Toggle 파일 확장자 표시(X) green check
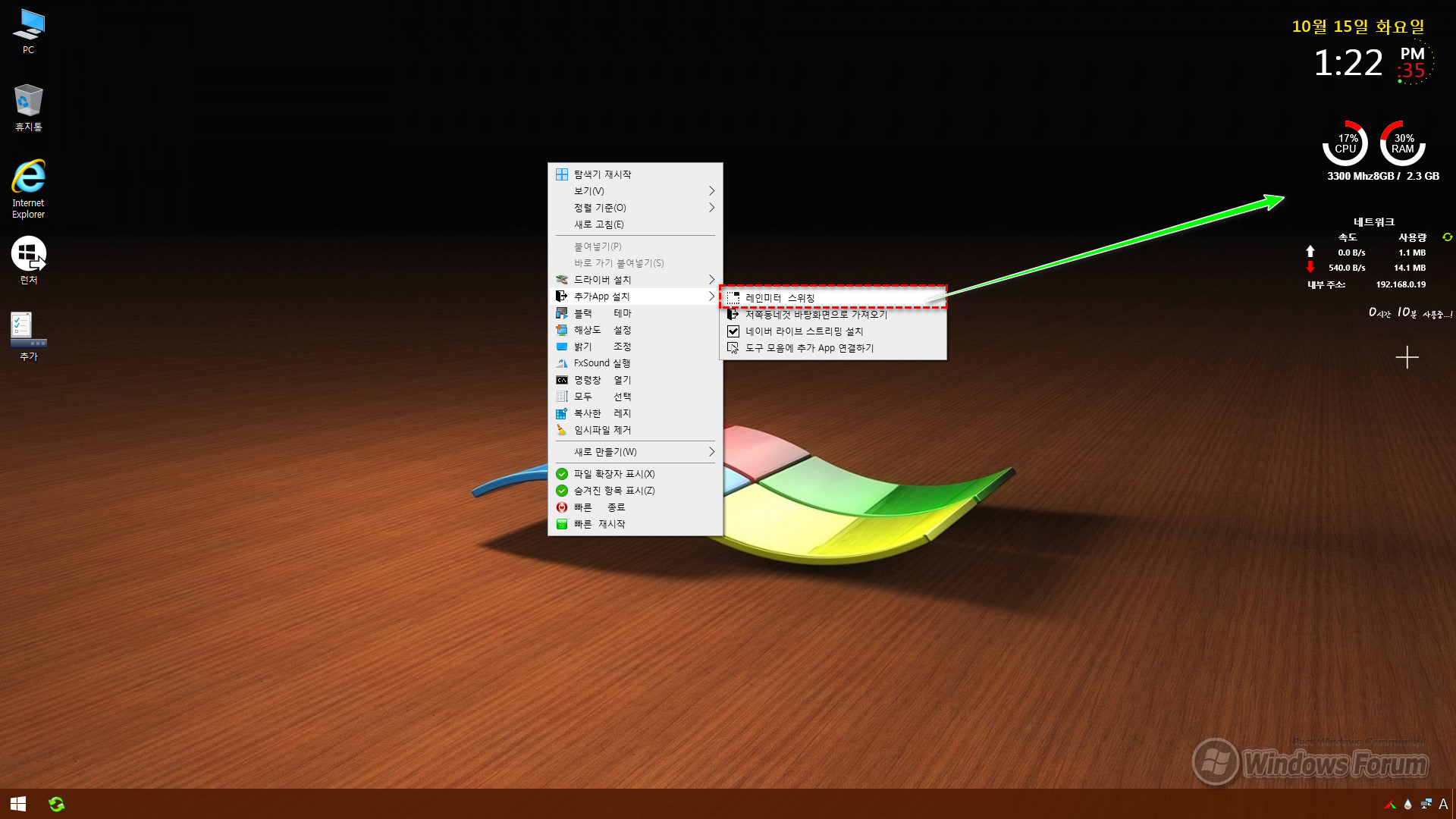Viewport: 1456px width, 819px height. (x=562, y=474)
